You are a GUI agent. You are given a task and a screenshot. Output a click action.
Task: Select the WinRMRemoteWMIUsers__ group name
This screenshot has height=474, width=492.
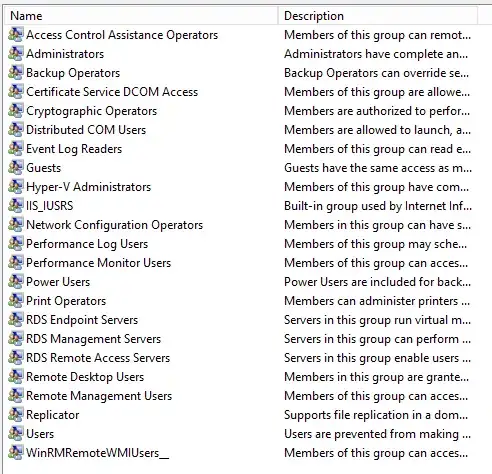click(x=98, y=453)
